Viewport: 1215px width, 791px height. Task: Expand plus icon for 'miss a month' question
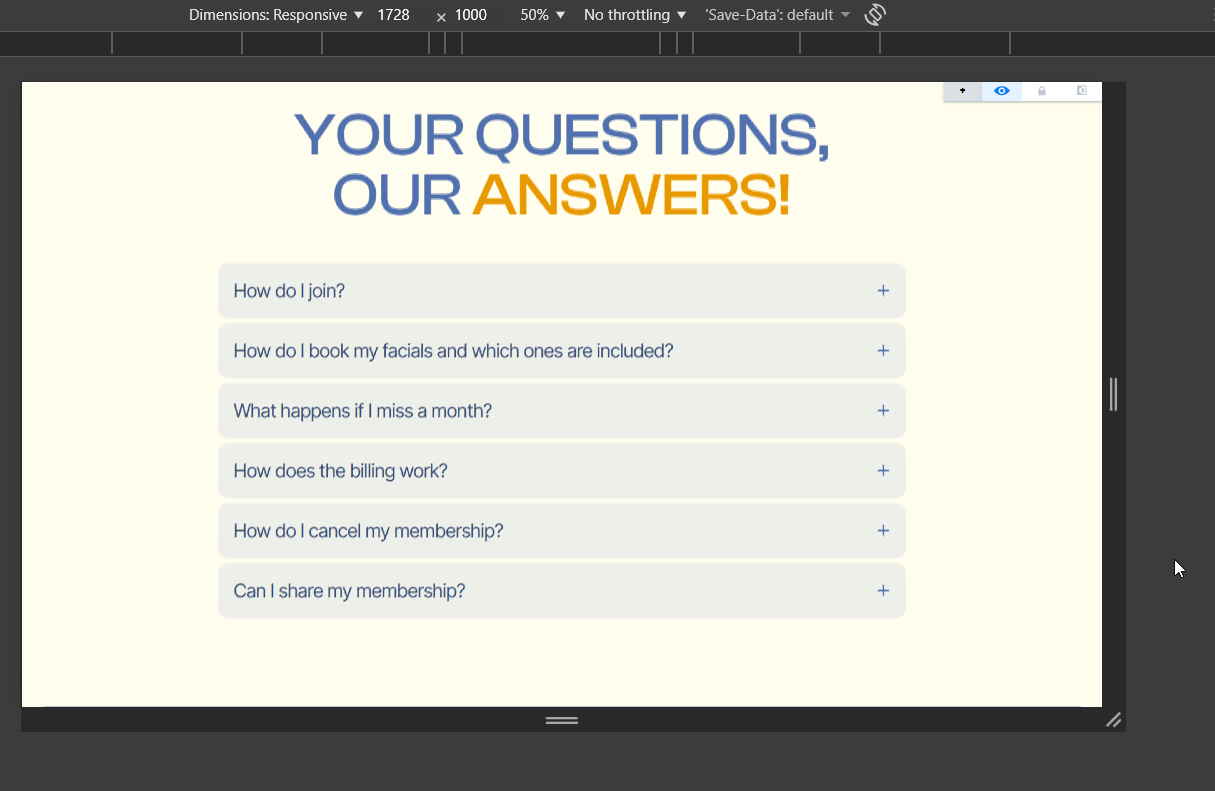tap(883, 411)
